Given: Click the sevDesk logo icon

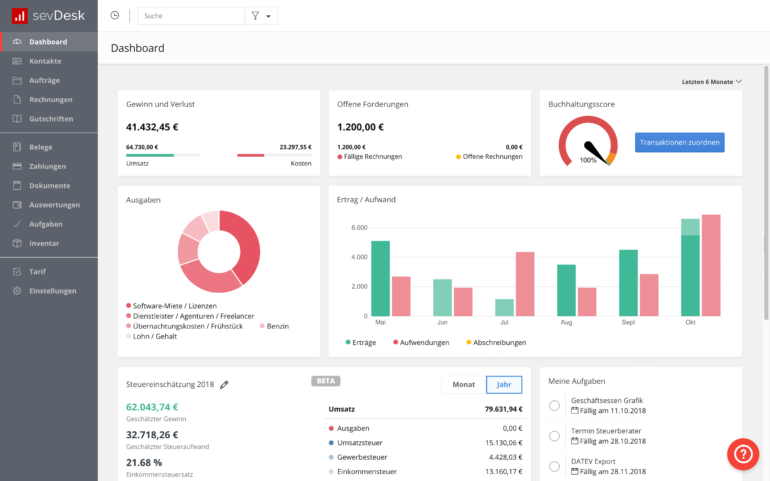Looking at the screenshot, I should click(x=19, y=16).
